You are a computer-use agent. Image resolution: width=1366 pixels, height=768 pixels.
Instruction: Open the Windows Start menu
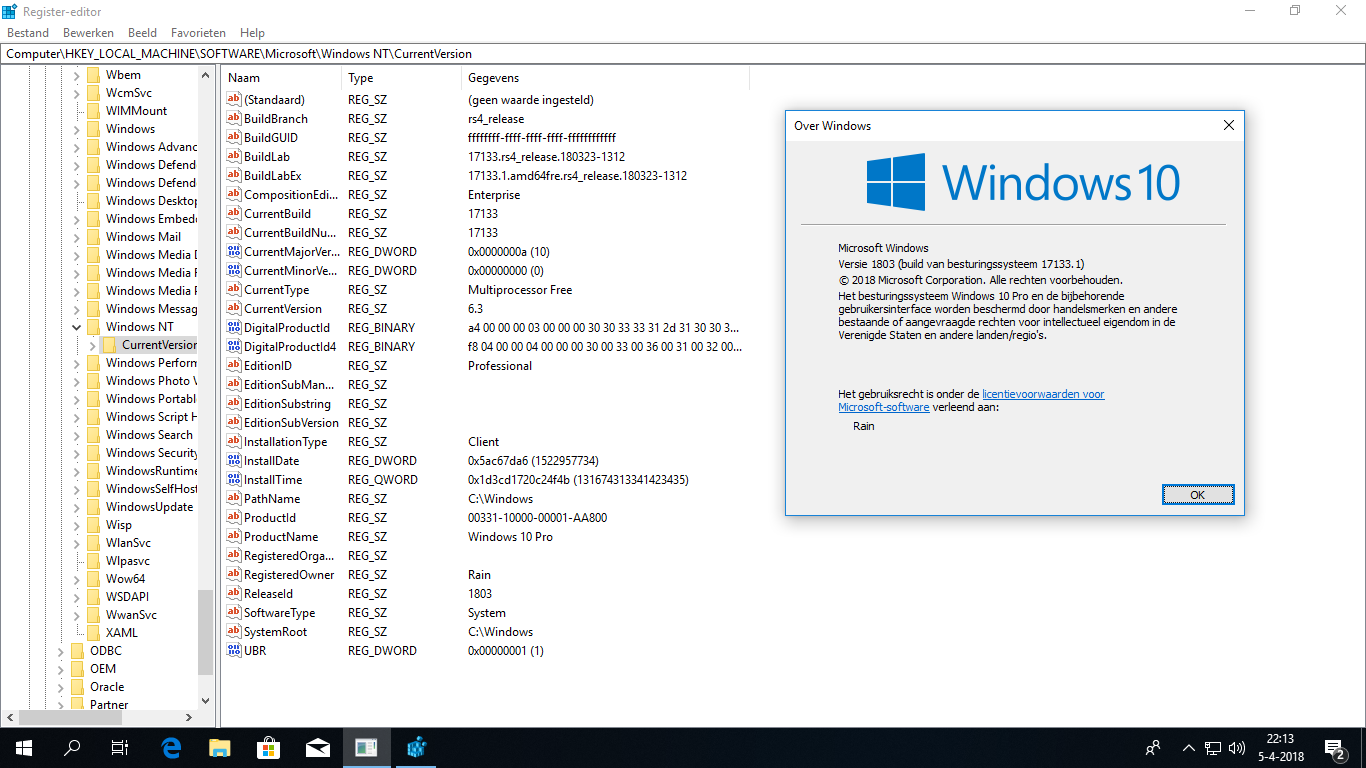tap(23, 748)
